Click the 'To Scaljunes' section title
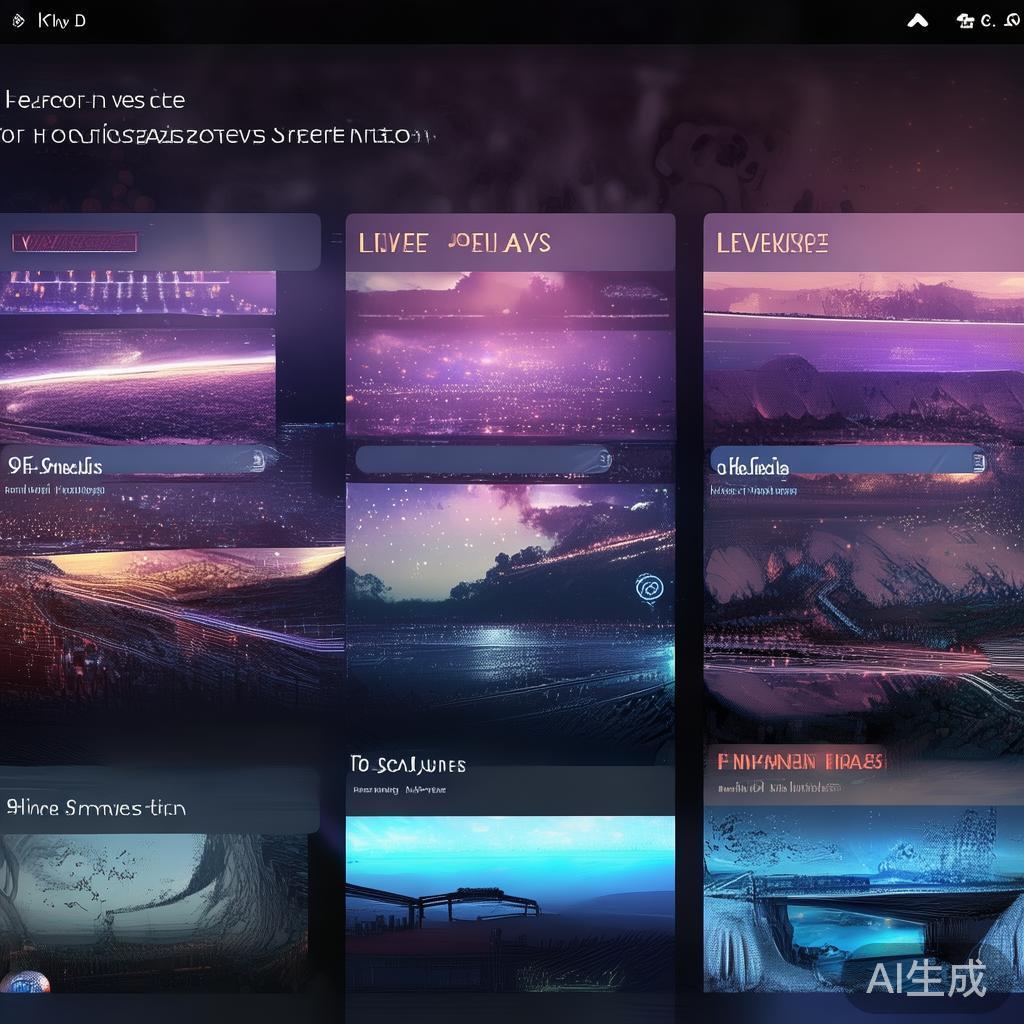Viewport: 1024px width, 1024px height. click(x=408, y=765)
